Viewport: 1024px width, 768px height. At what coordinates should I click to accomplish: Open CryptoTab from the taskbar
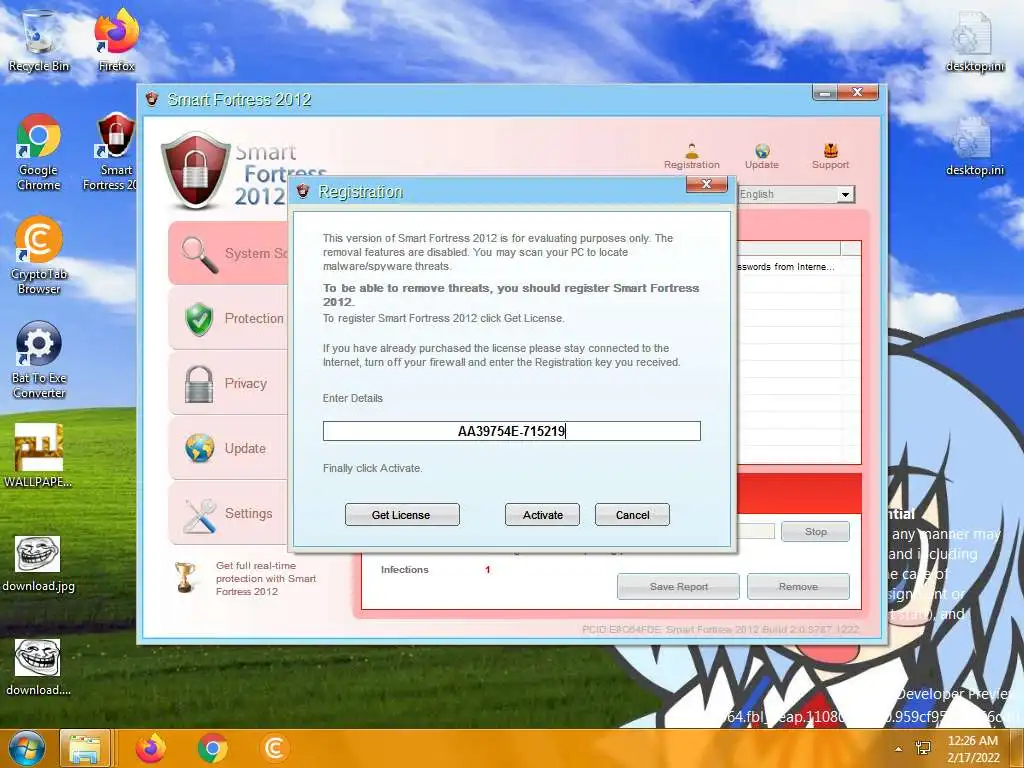point(274,748)
